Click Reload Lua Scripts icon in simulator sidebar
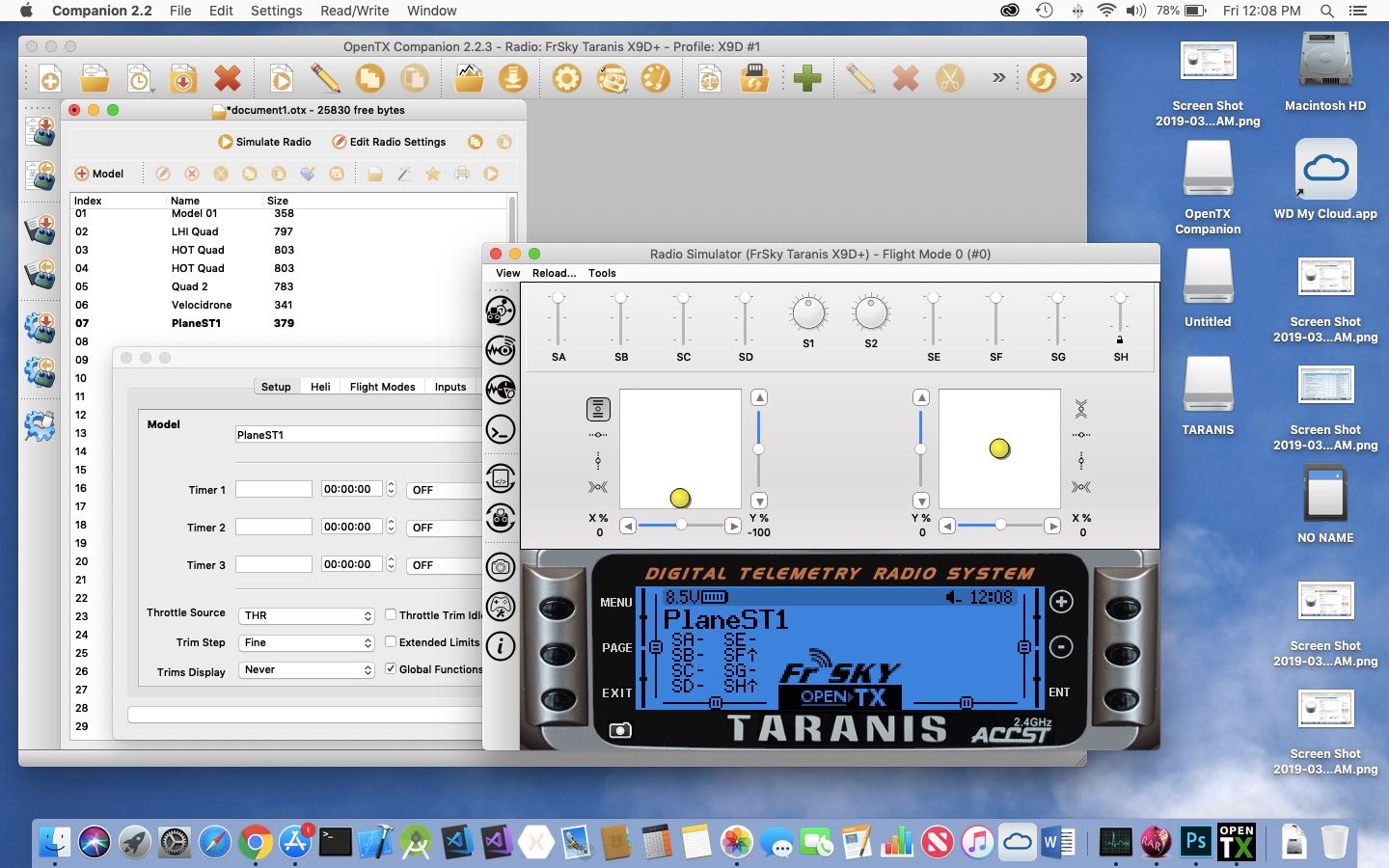The image size is (1389, 868). point(501,478)
